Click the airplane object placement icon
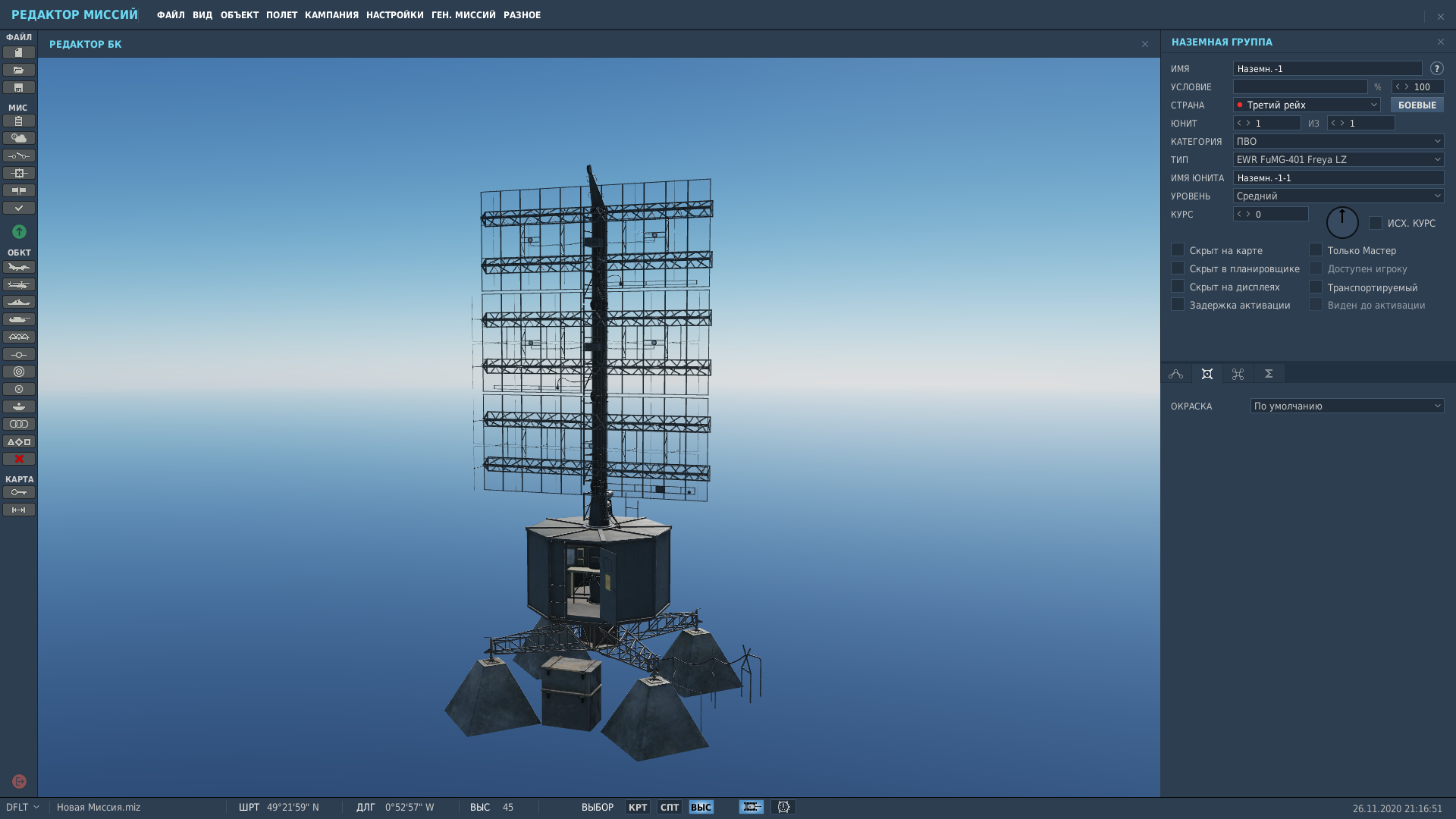 point(19,267)
